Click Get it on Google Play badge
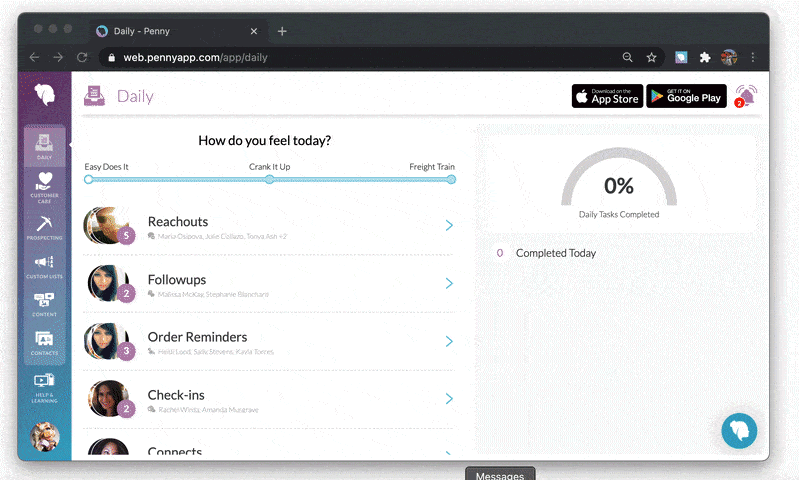Viewport: 799px width, 480px height. 686,96
